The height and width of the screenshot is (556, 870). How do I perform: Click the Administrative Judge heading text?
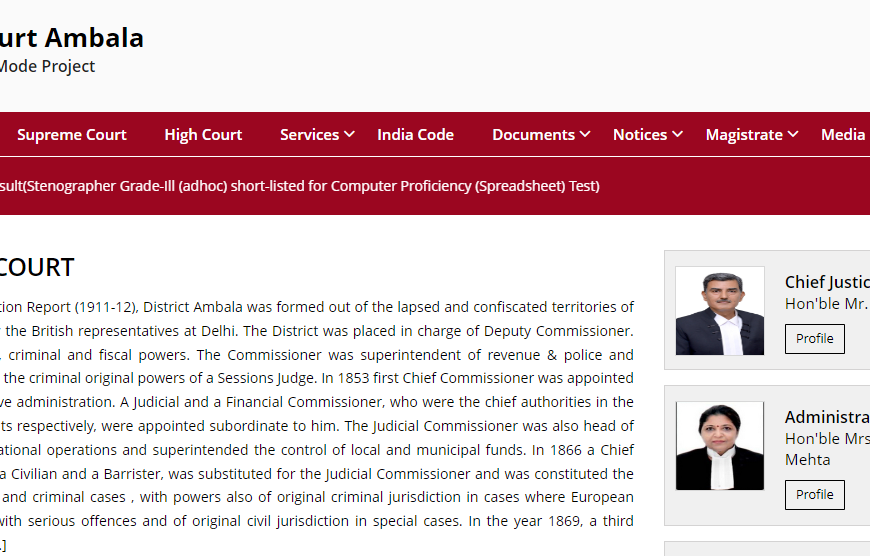(x=827, y=417)
